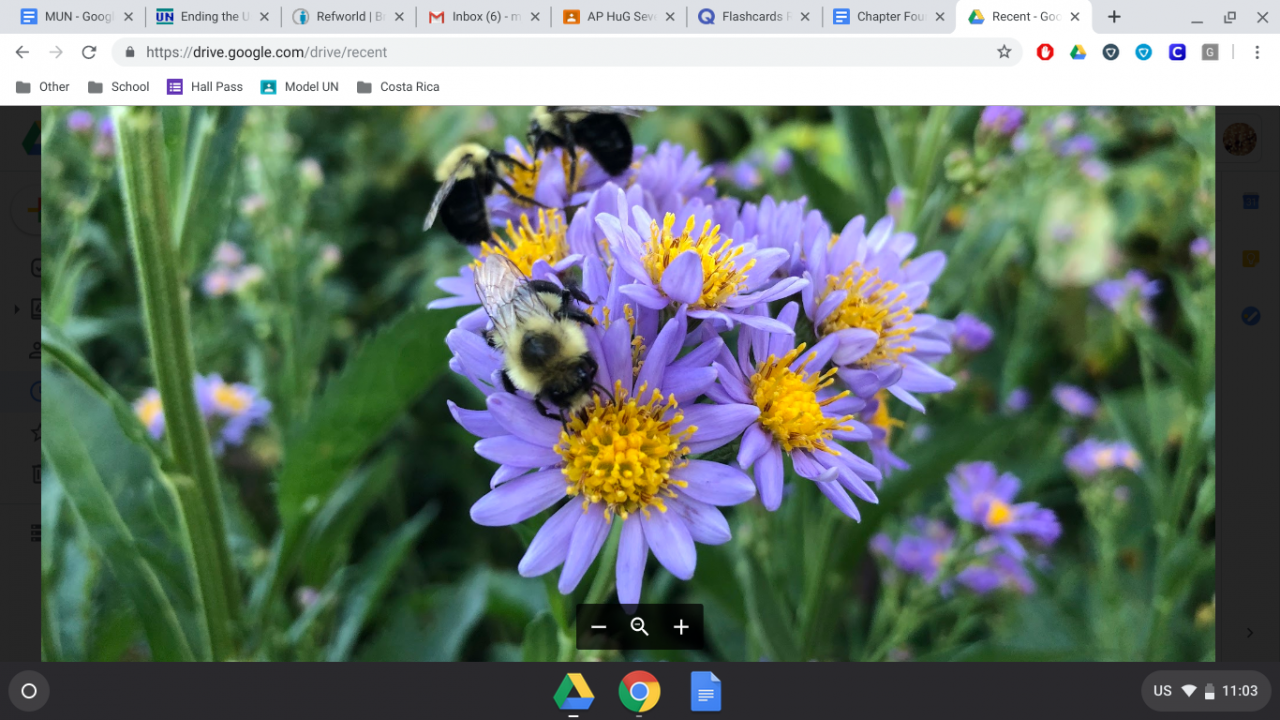
Task: Close the Chapter Four tab
Action: pyautogui.click(x=940, y=17)
